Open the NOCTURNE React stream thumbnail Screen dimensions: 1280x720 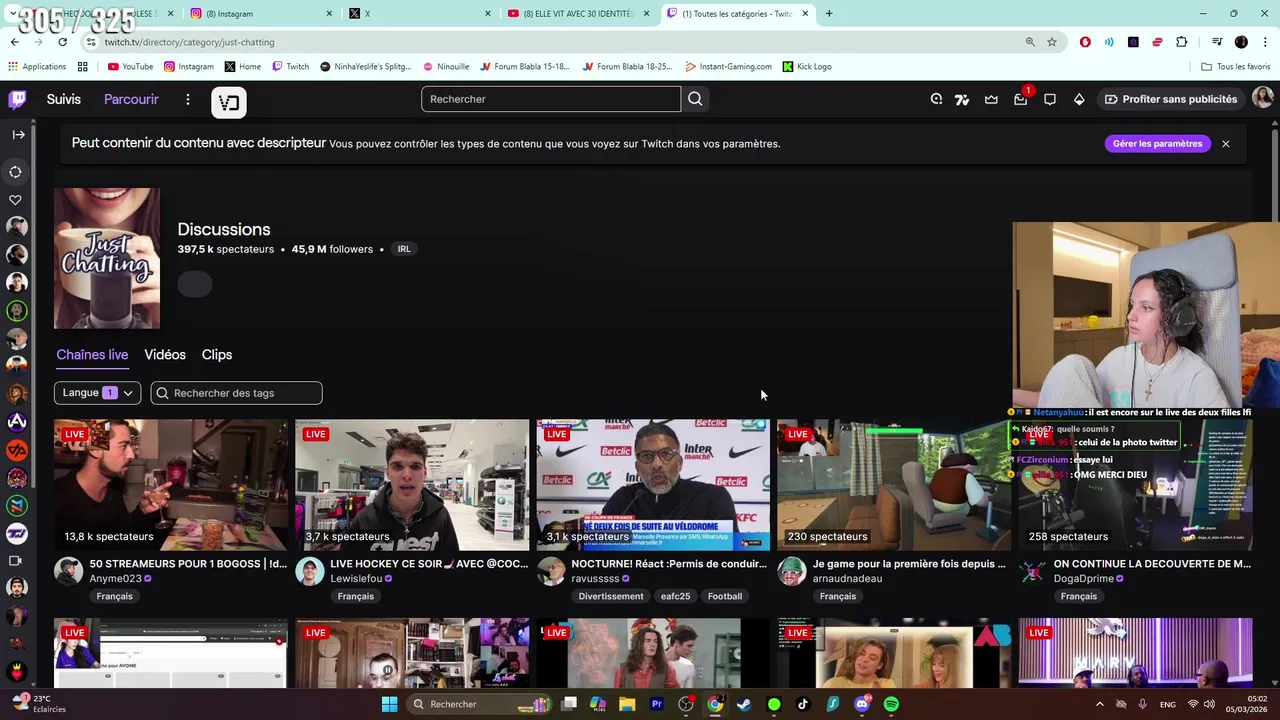pyautogui.click(x=653, y=485)
